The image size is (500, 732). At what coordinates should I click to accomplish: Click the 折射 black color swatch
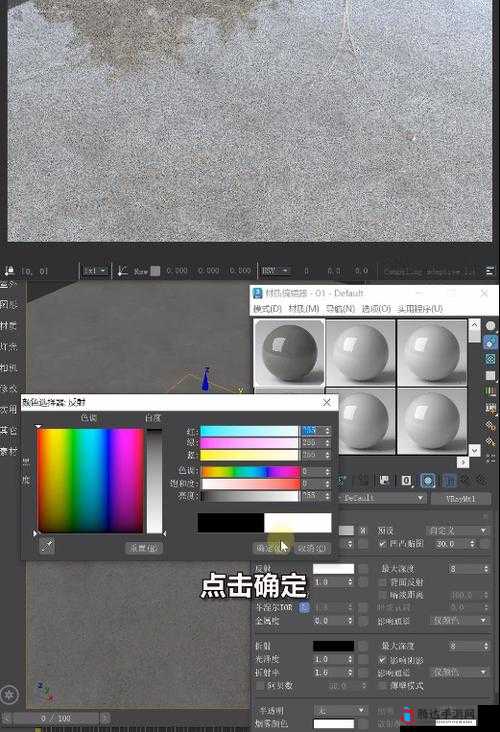point(333,646)
